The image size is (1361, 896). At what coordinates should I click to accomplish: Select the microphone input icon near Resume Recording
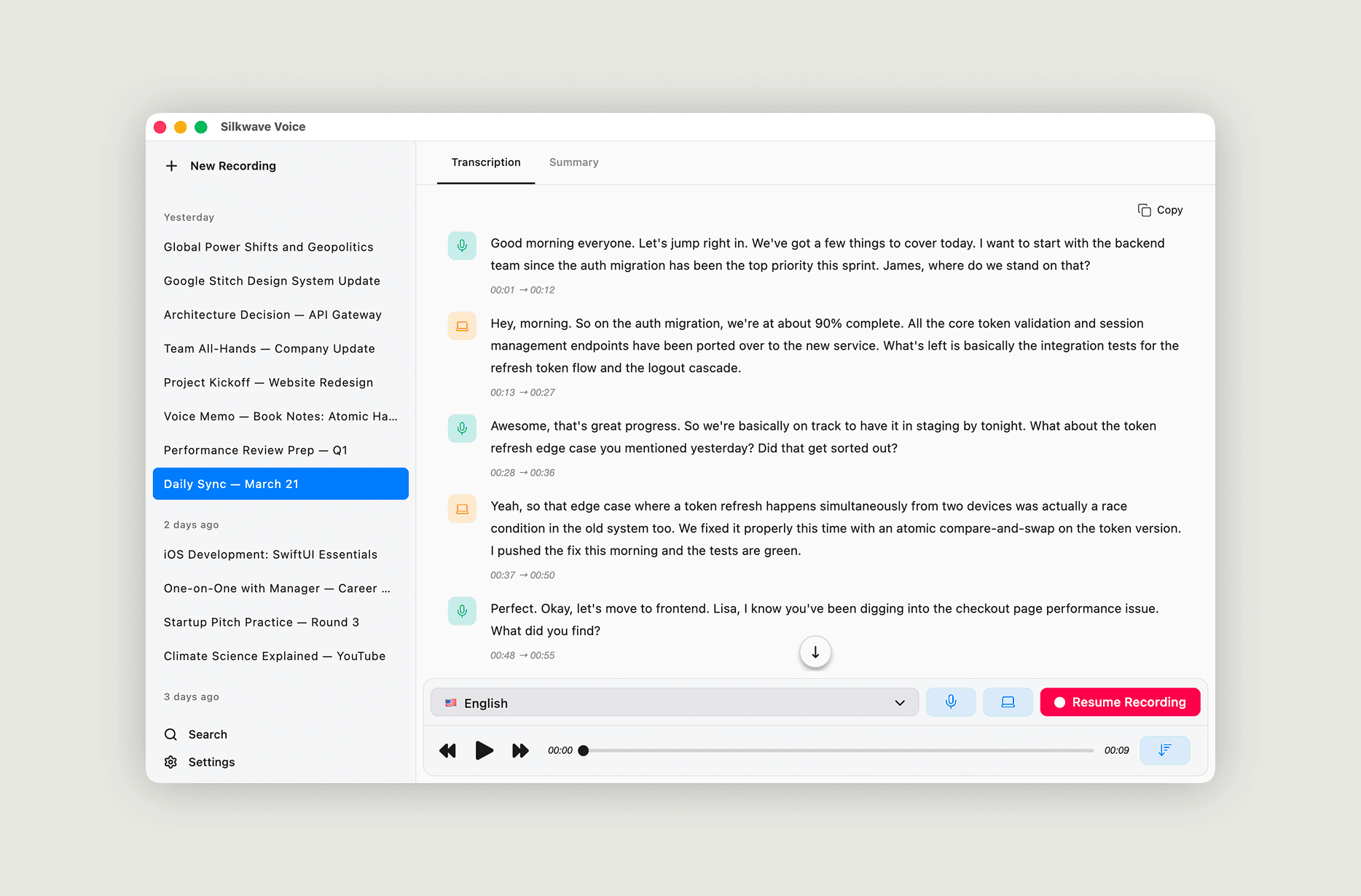[x=951, y=702]
